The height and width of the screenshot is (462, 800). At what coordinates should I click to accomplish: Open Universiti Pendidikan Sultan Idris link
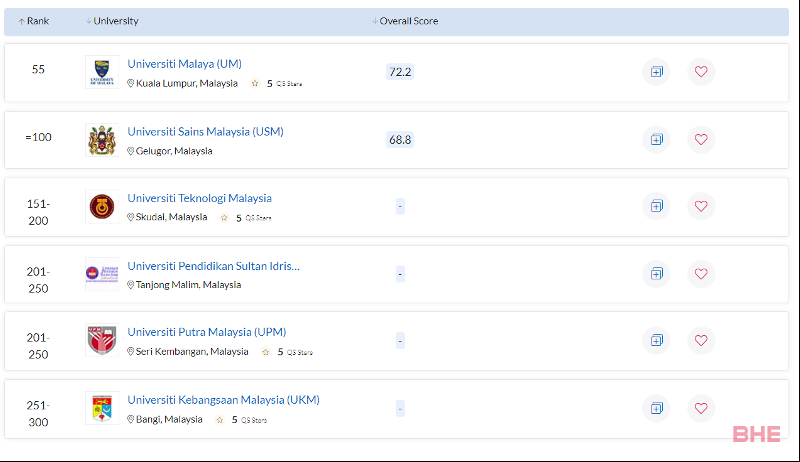coord(214,266)
